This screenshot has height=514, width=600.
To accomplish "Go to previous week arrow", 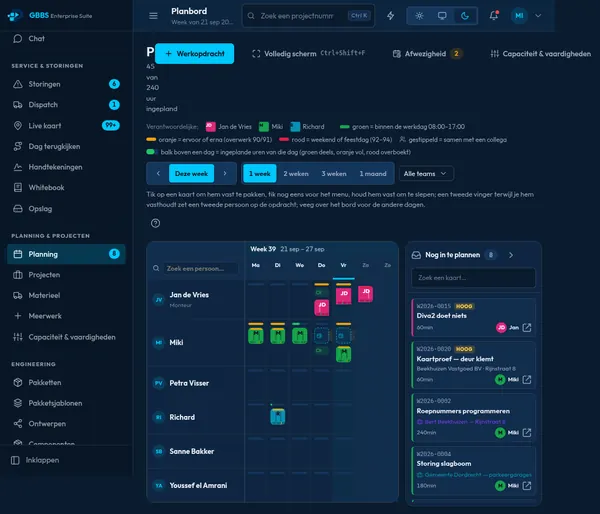I will pyautogui.click(x=158, y=173).
